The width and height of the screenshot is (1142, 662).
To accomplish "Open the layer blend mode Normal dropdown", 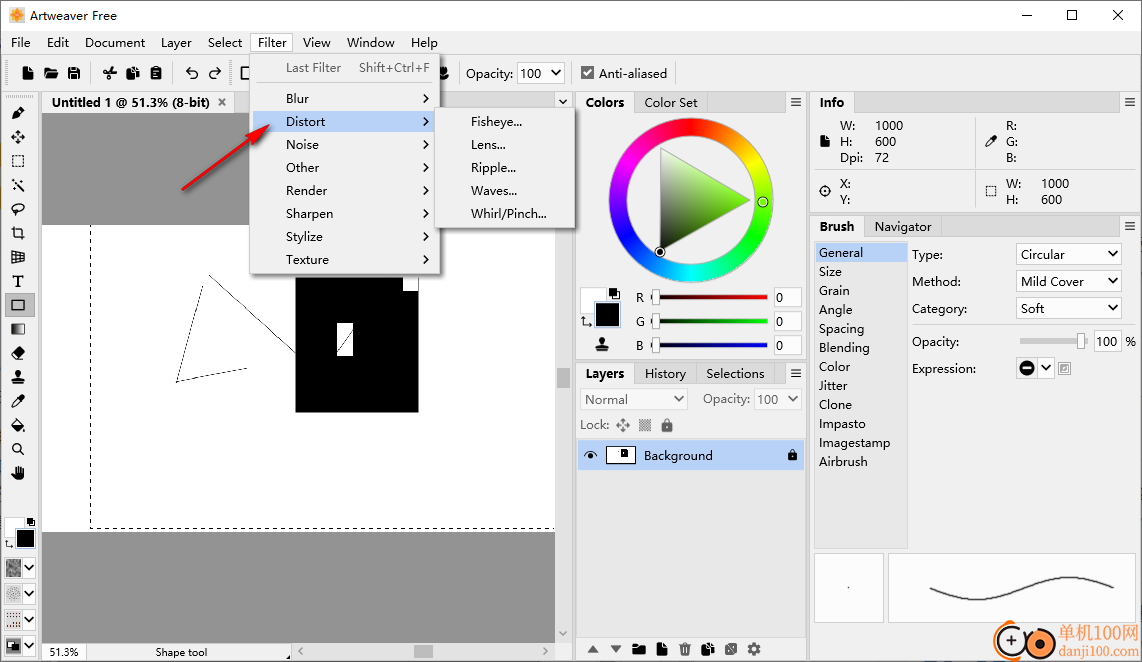I will [x=634, y=399].
